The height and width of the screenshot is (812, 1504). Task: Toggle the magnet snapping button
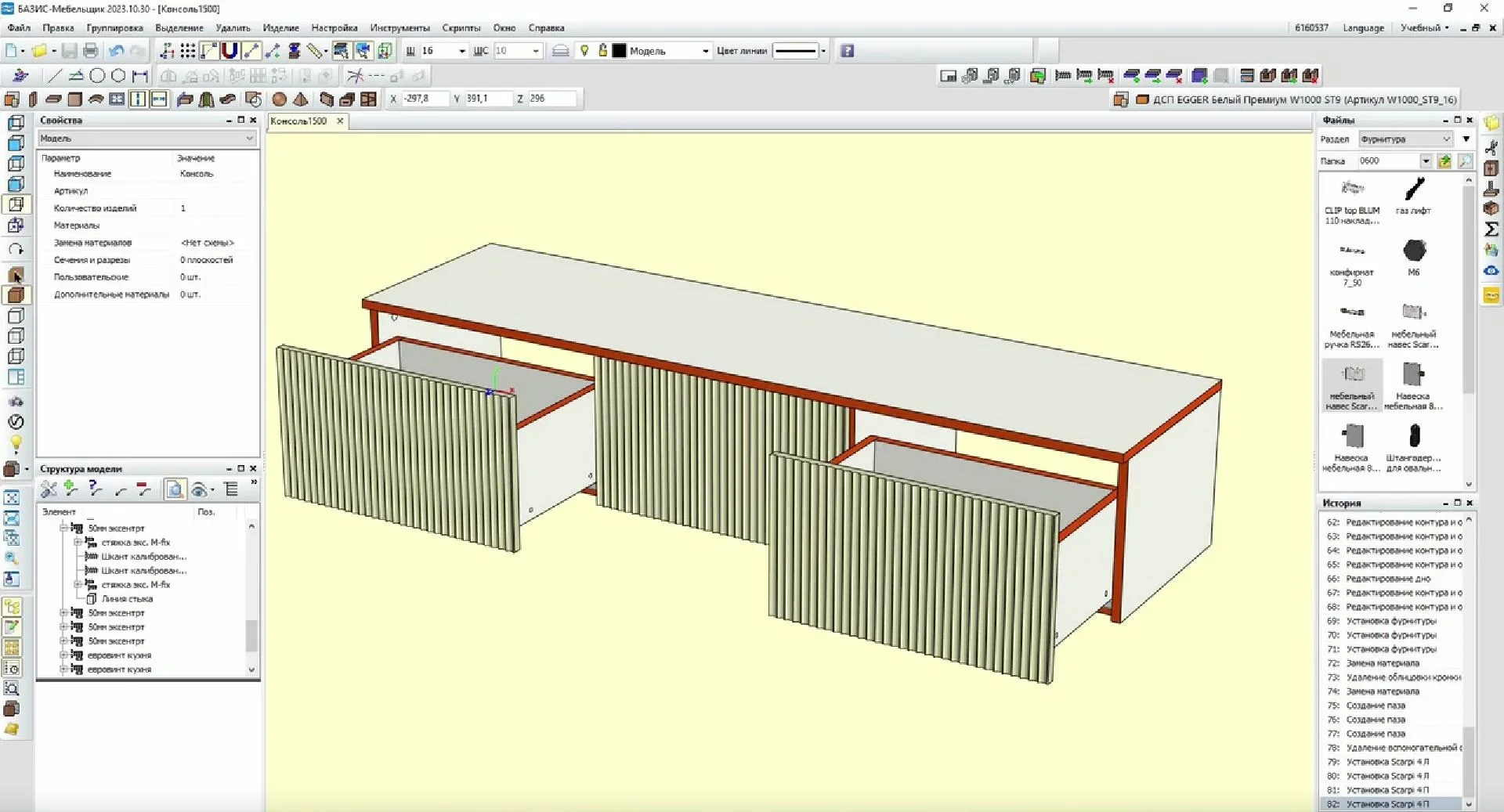(230, 51)
